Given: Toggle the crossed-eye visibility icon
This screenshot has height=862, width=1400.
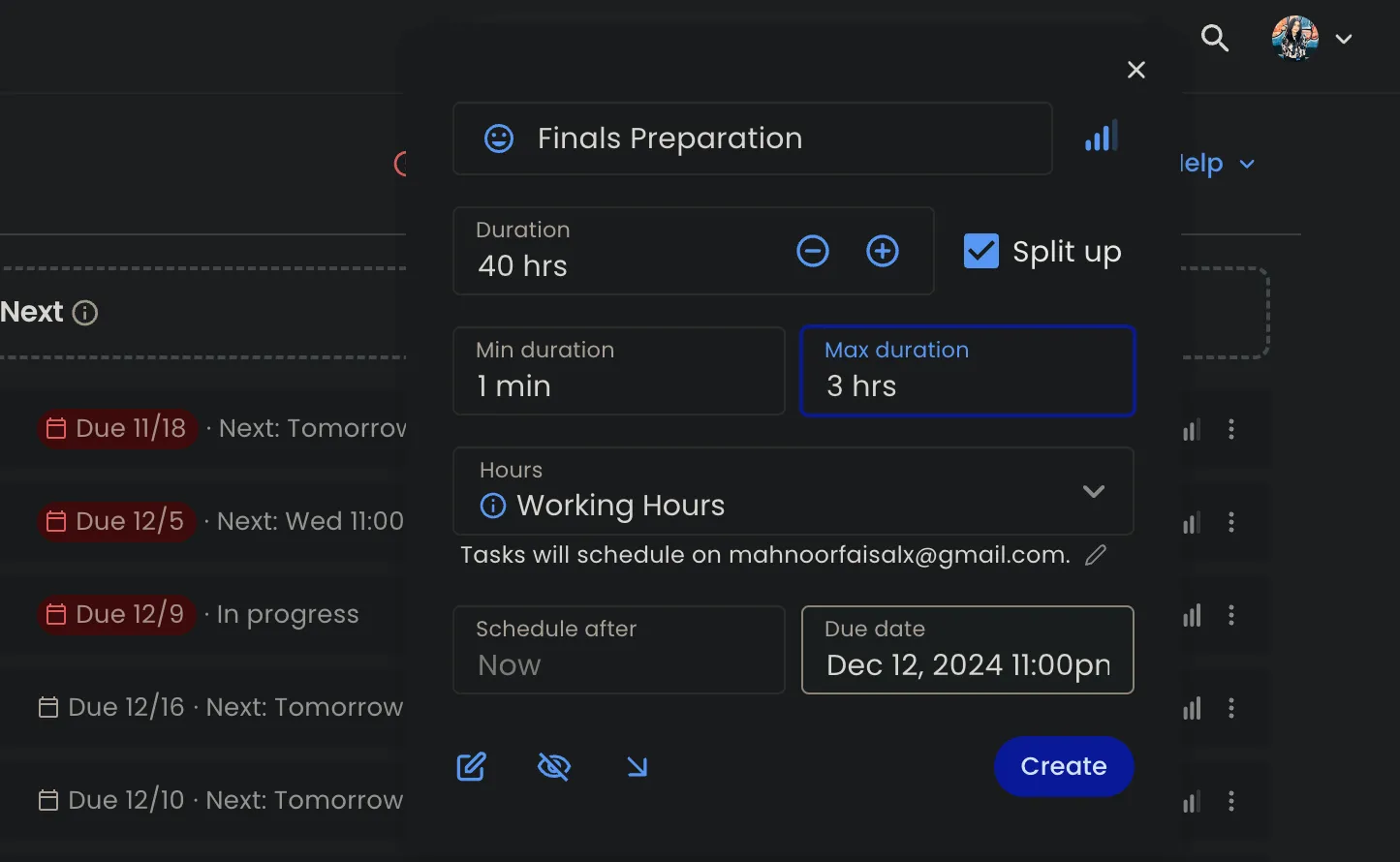Looking at the screenshot, I should click(554, 767).
